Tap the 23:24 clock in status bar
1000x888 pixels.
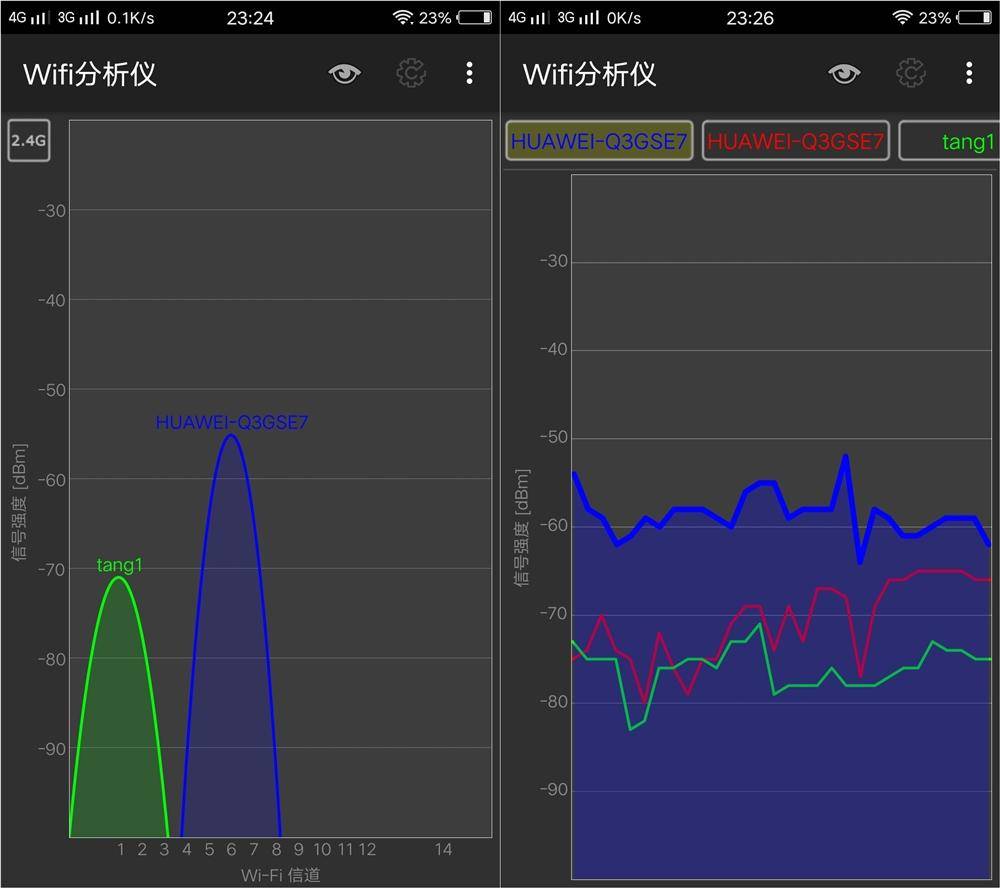click(250, 18)
